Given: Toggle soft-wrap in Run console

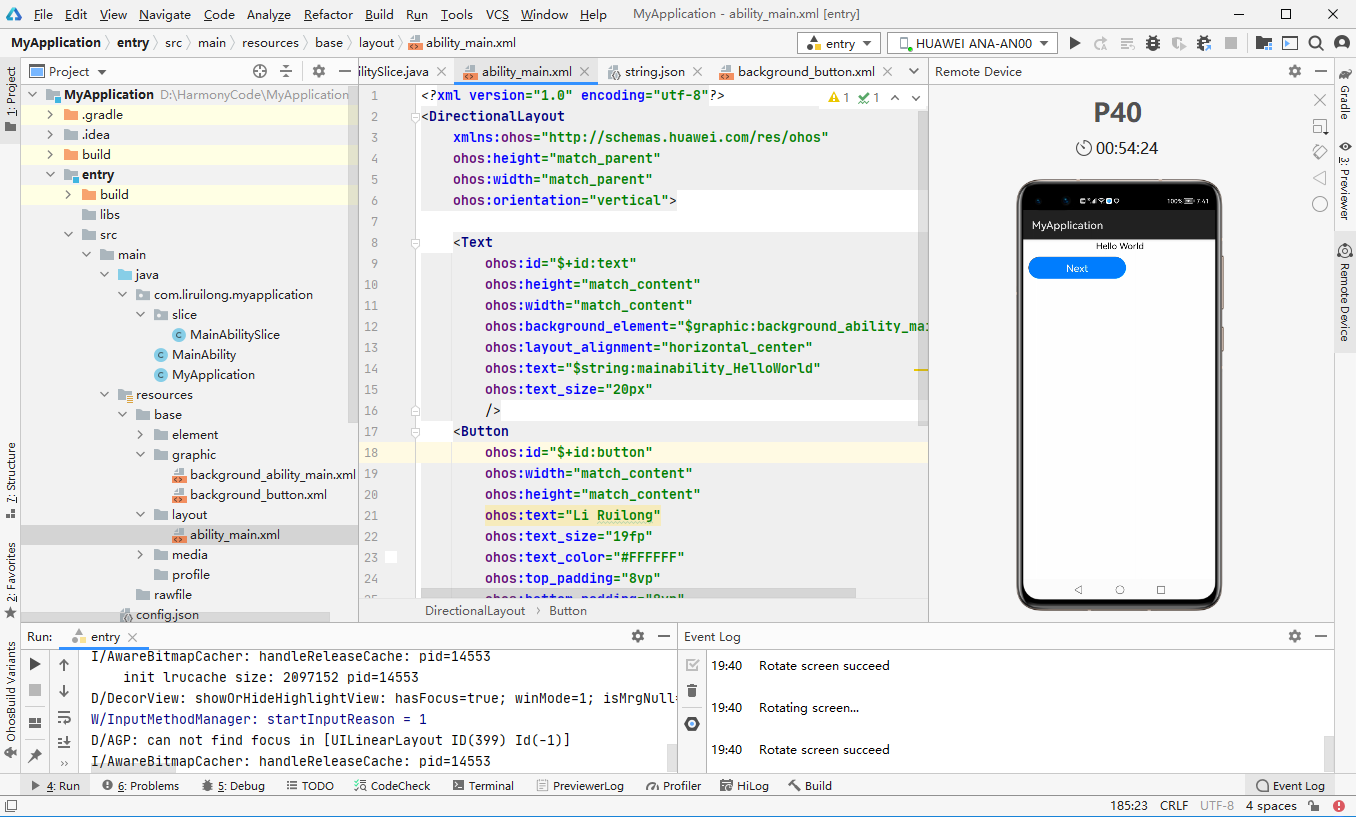Looking at the screenshot, I should 64,717.
